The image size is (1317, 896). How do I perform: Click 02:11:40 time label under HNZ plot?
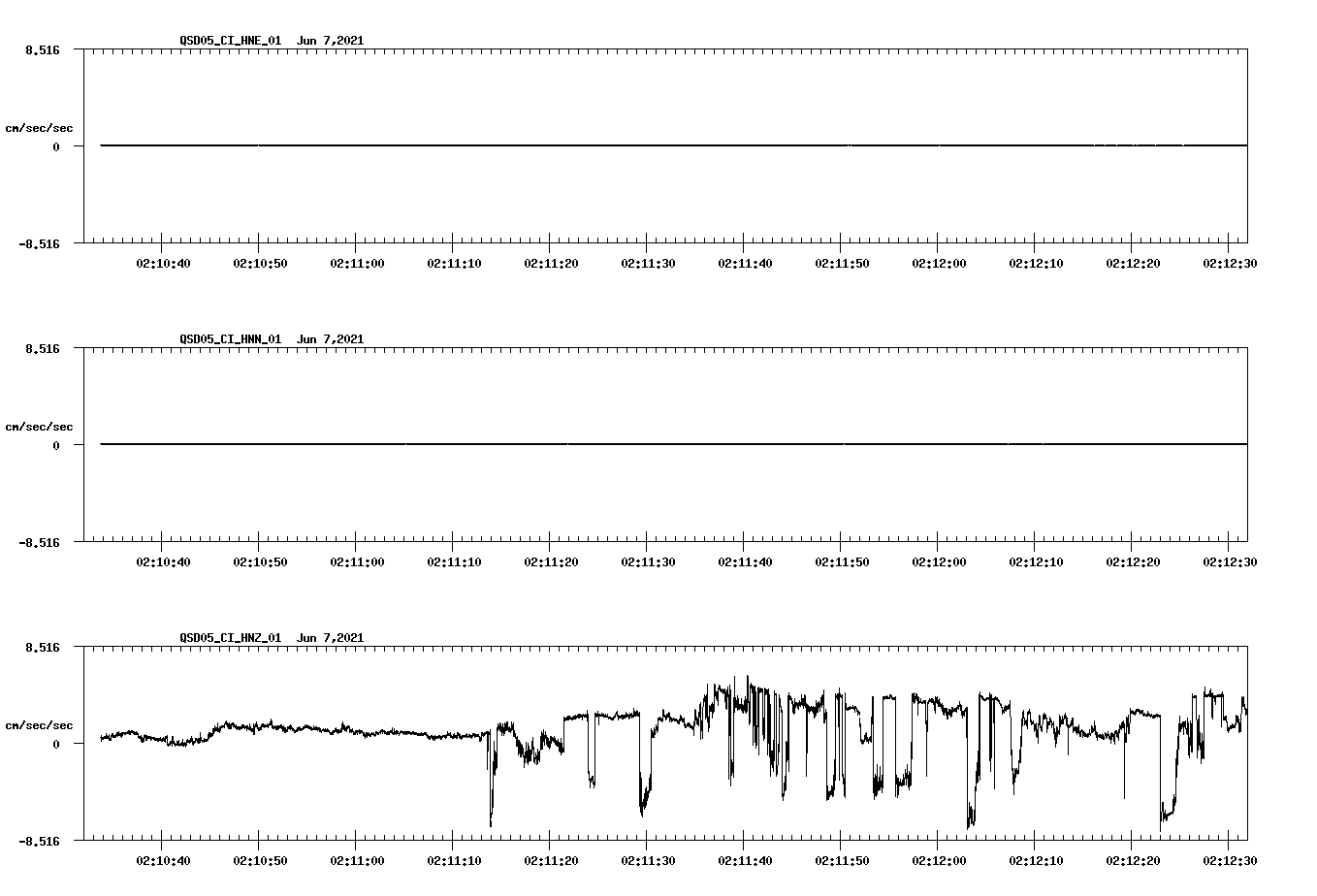pos(745,860)
